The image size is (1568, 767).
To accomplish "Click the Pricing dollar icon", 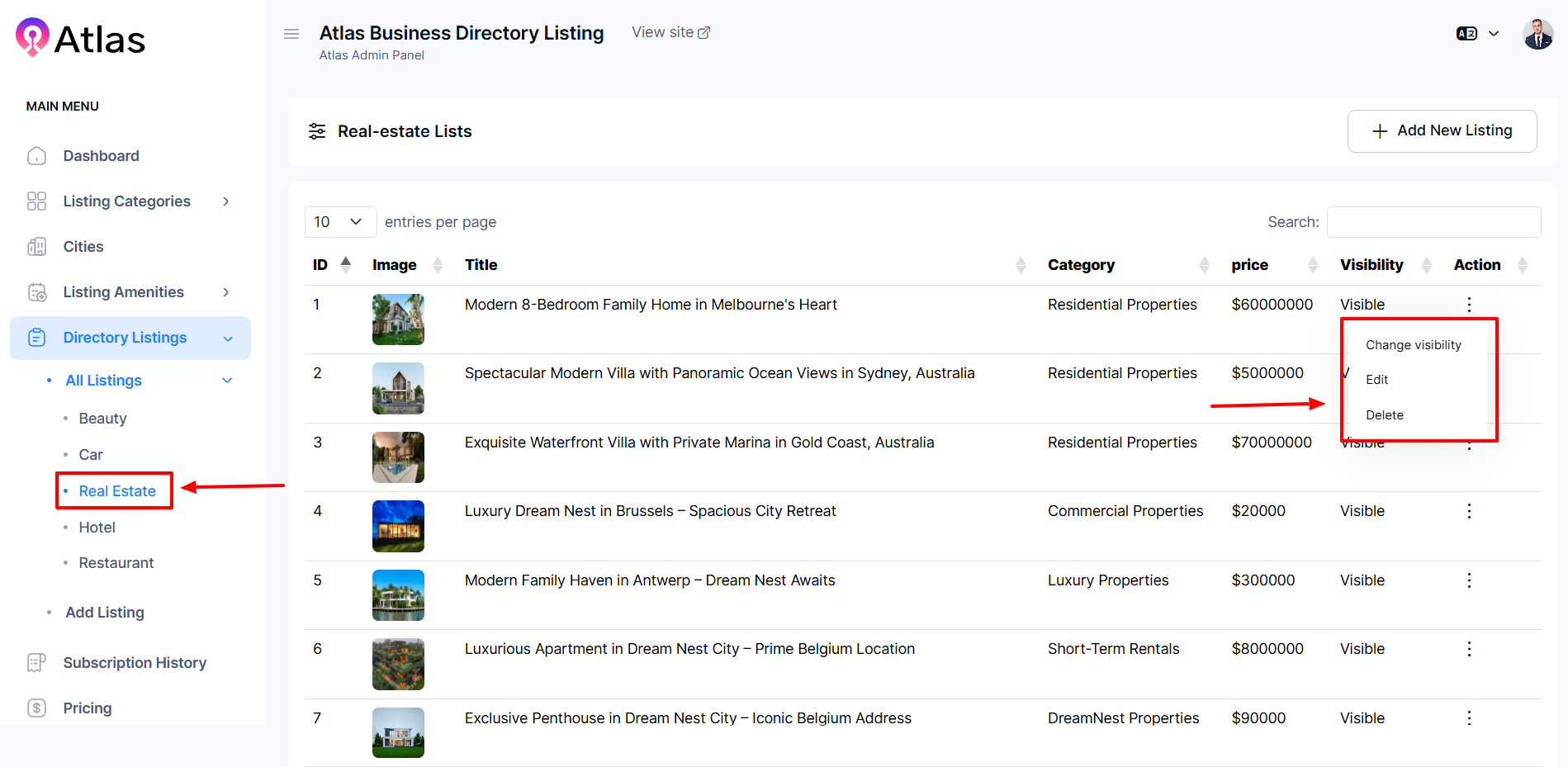I will (36, 708).
